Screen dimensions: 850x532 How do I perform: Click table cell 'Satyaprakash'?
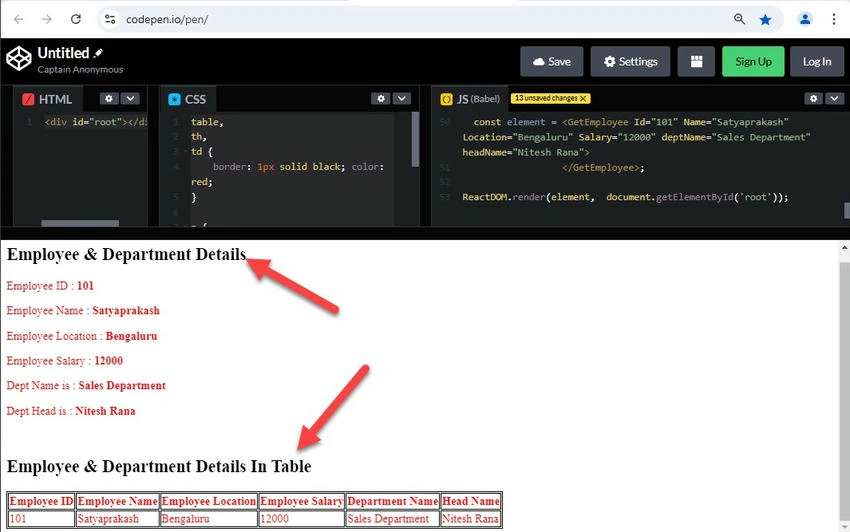118,518
